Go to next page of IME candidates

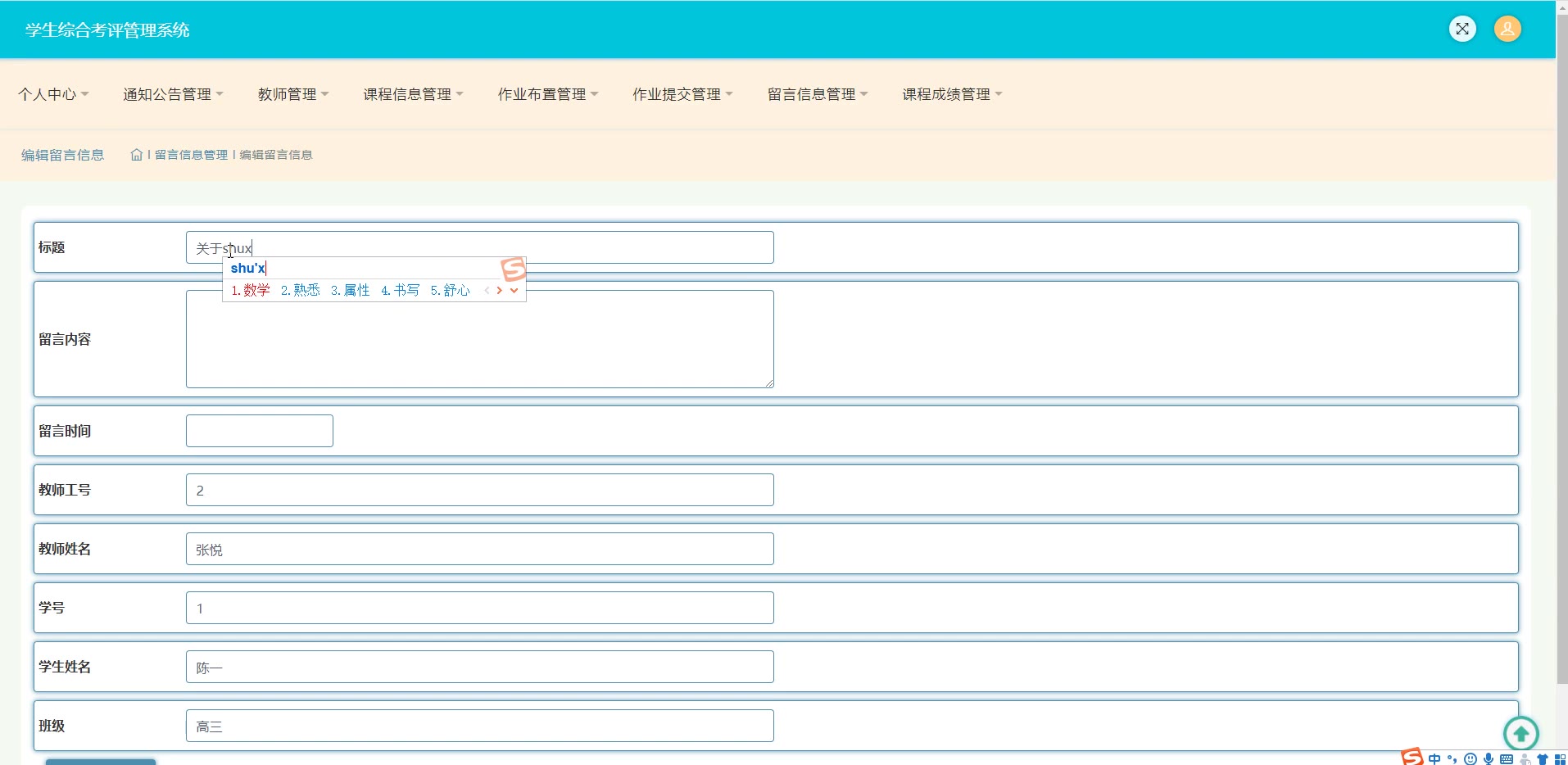[500, 290]
